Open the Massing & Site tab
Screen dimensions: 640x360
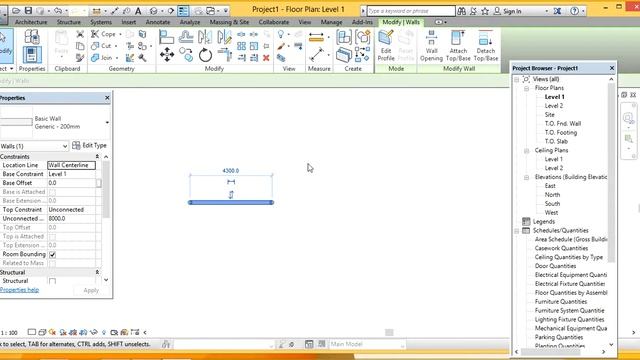(x=229, y=22)
